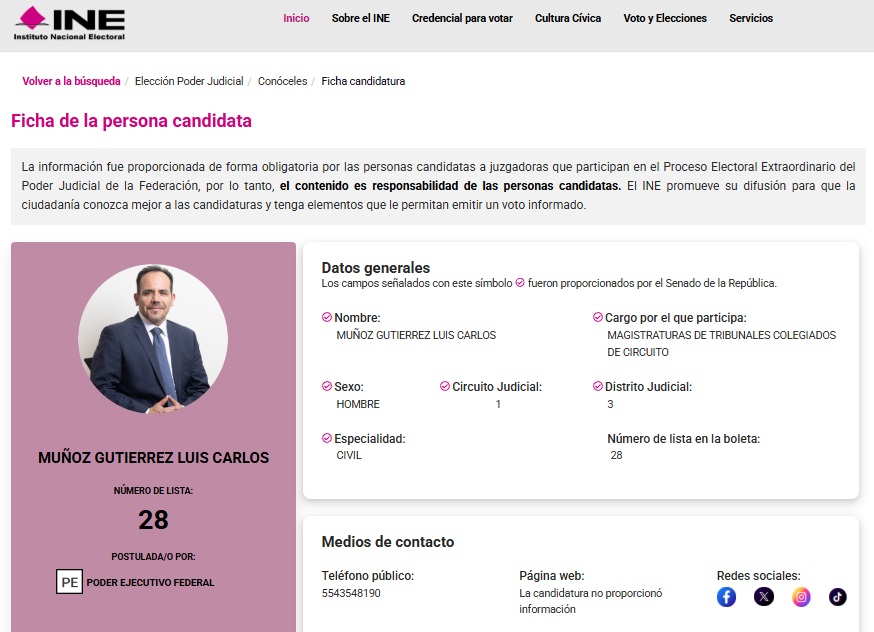Click the check symbol beside Especialidad

327,439
